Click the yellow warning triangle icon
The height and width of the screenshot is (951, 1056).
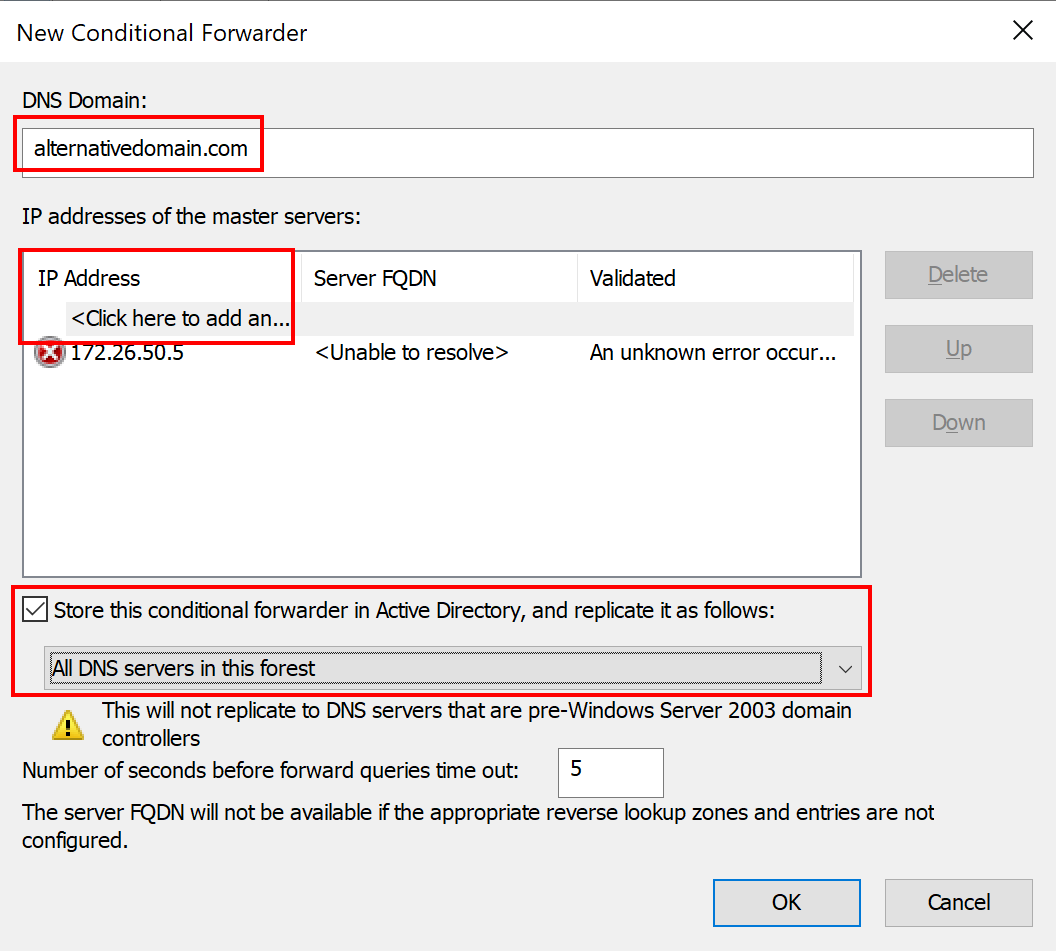point(66,724)
